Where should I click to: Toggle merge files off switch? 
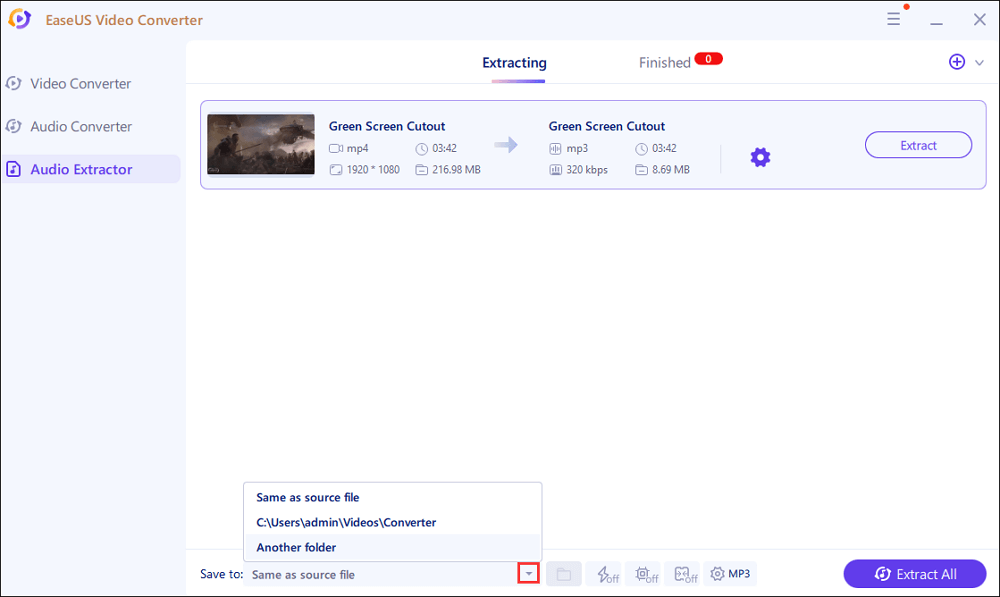685,574
